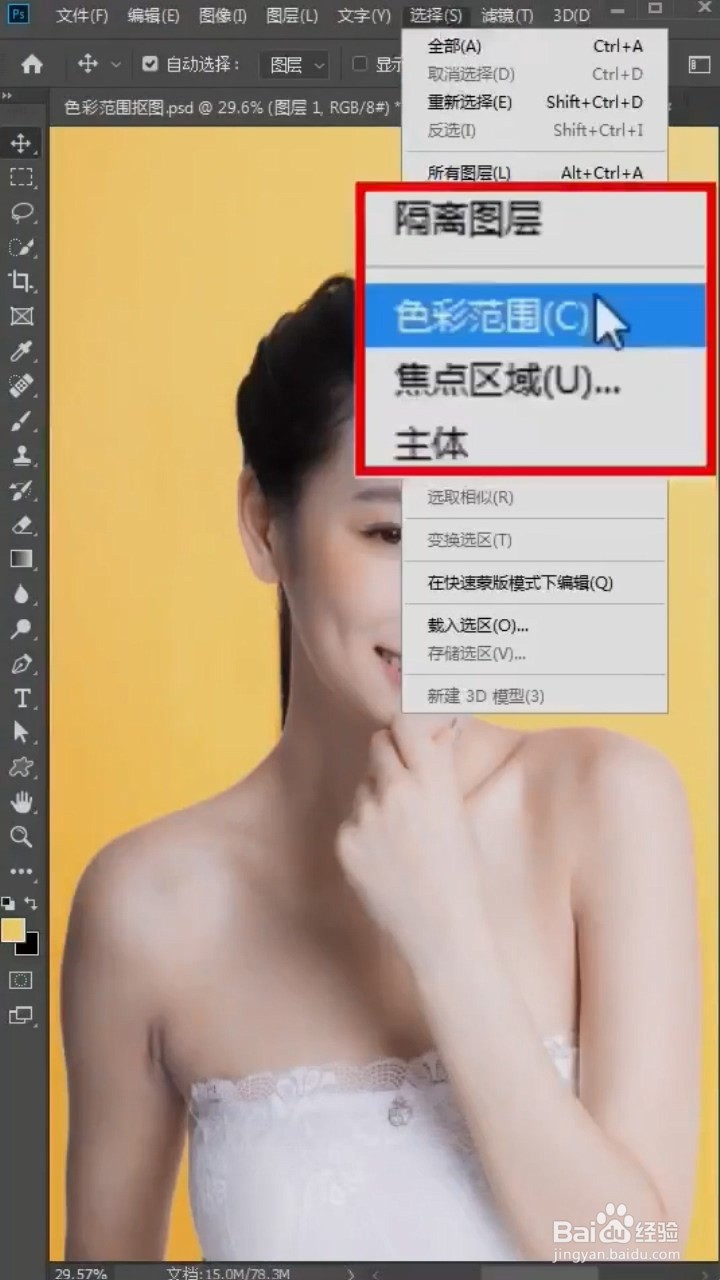Select the Spot Healing Brush tool
Screen dimensions: 720x1280
pyautogui.click(x=21, y=385)
